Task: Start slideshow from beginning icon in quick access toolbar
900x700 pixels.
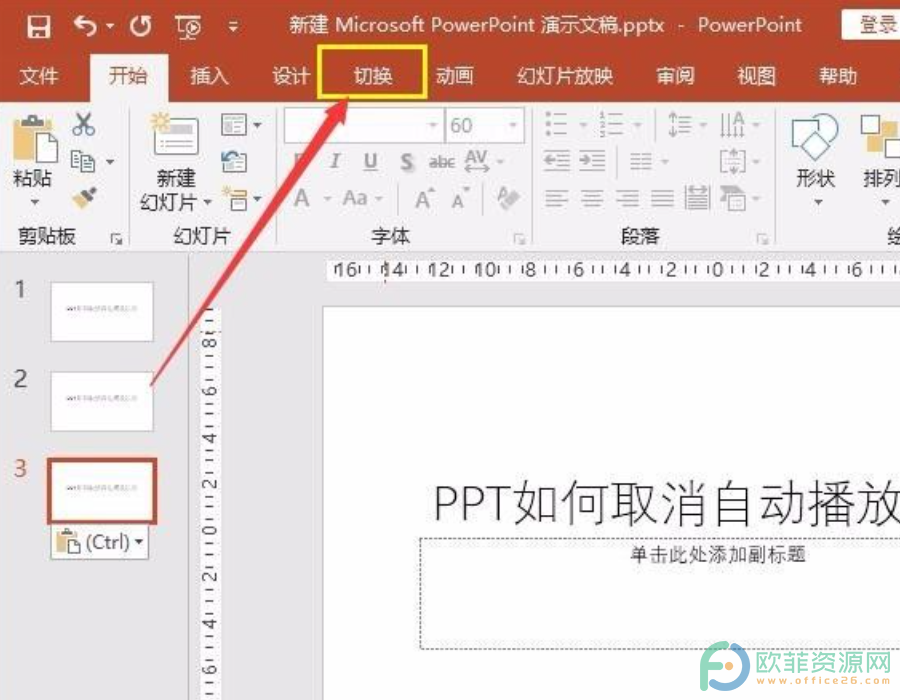Action: 188,26
